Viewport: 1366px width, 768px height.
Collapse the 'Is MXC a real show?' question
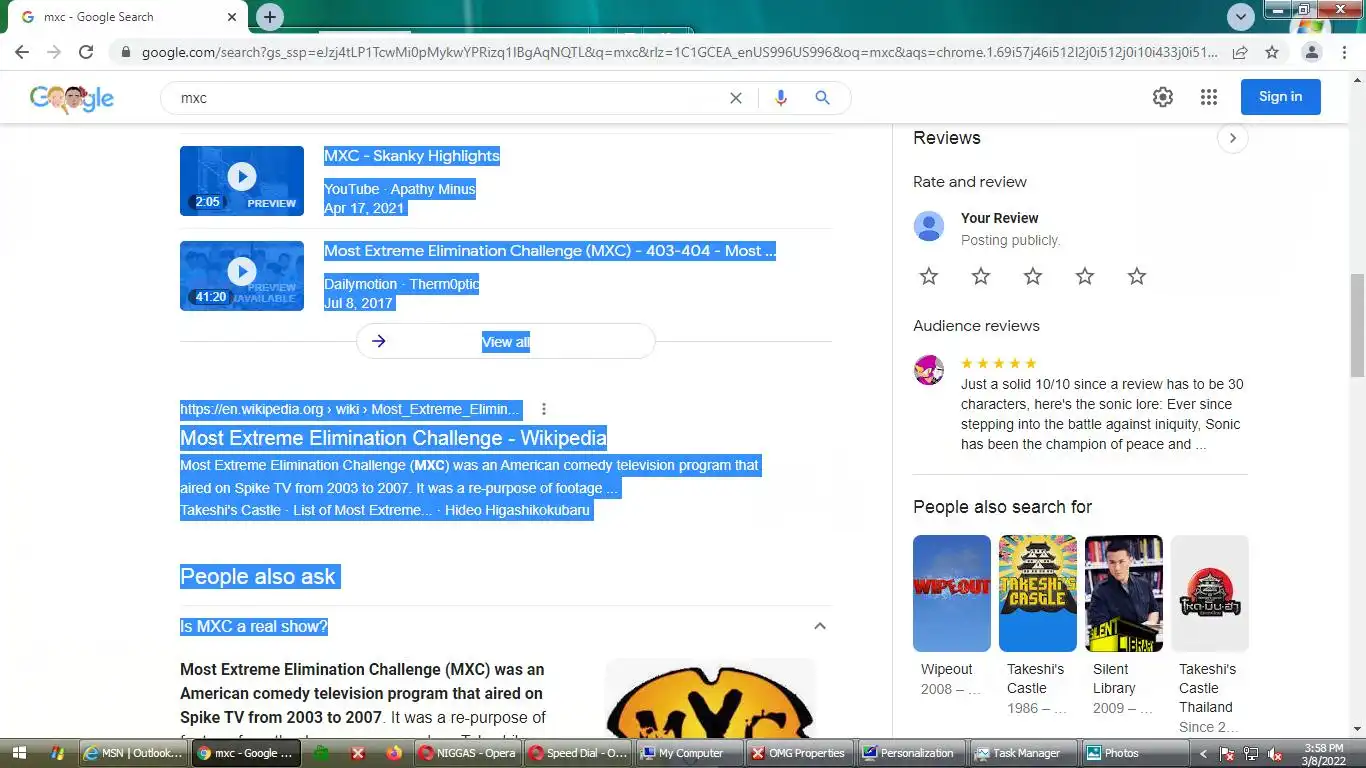coord(820,626)
